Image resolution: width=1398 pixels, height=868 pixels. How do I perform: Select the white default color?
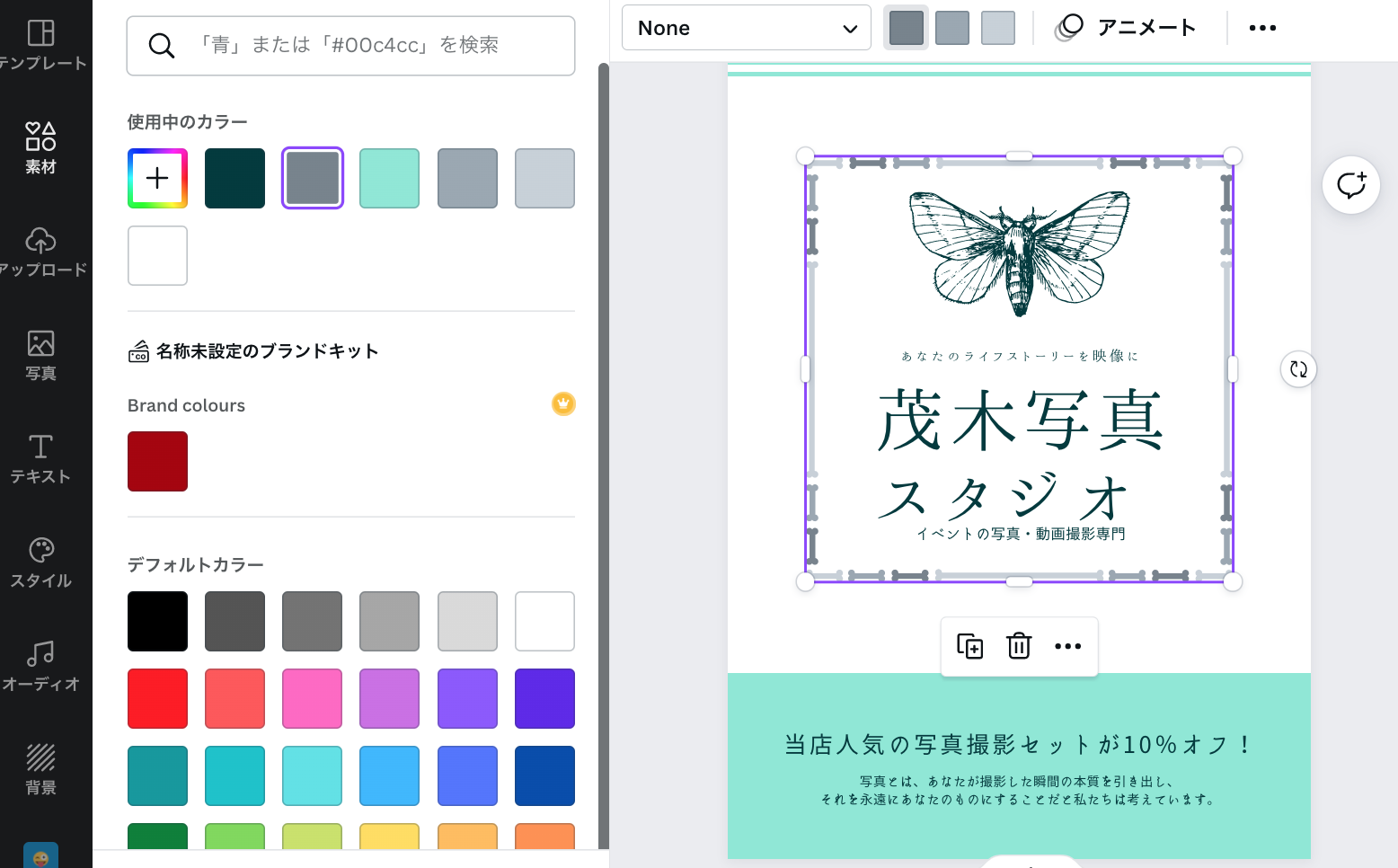coord(544,621)
